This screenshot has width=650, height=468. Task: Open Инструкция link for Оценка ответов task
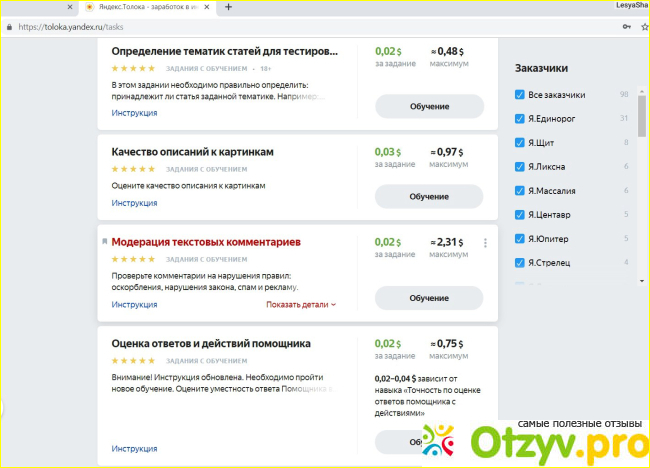click(134, 449)
